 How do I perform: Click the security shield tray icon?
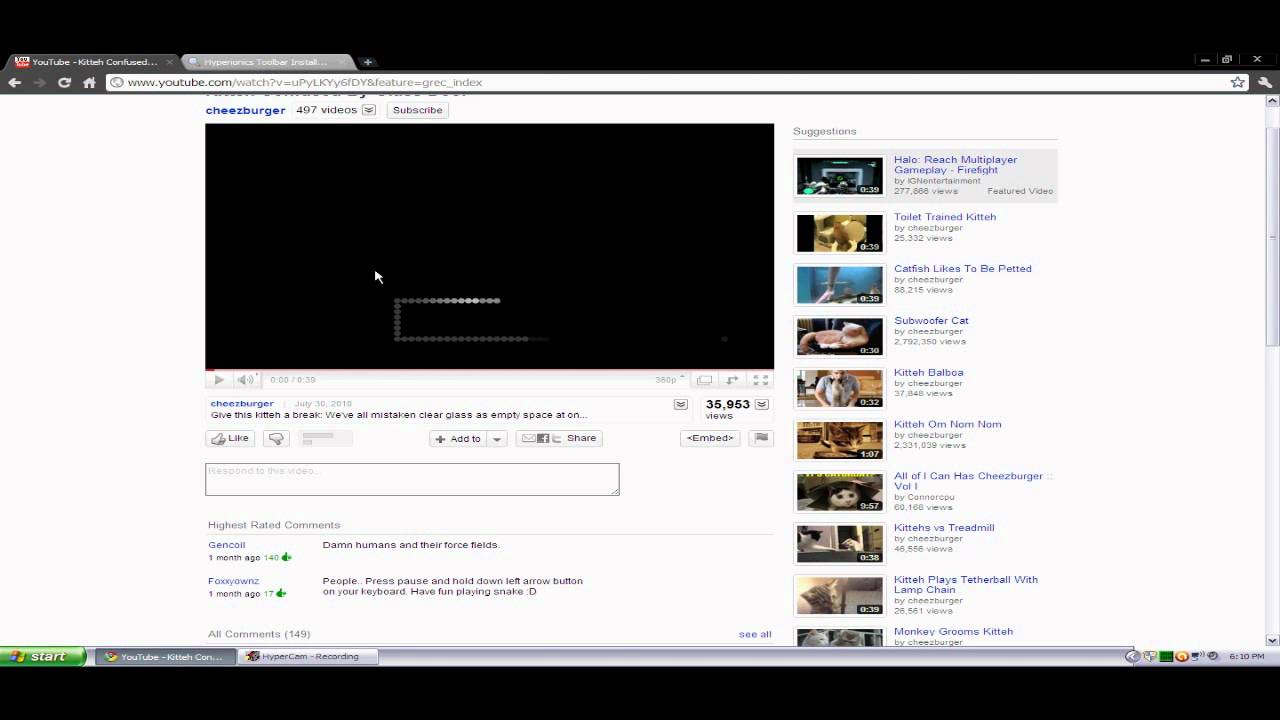point(1150,657)
